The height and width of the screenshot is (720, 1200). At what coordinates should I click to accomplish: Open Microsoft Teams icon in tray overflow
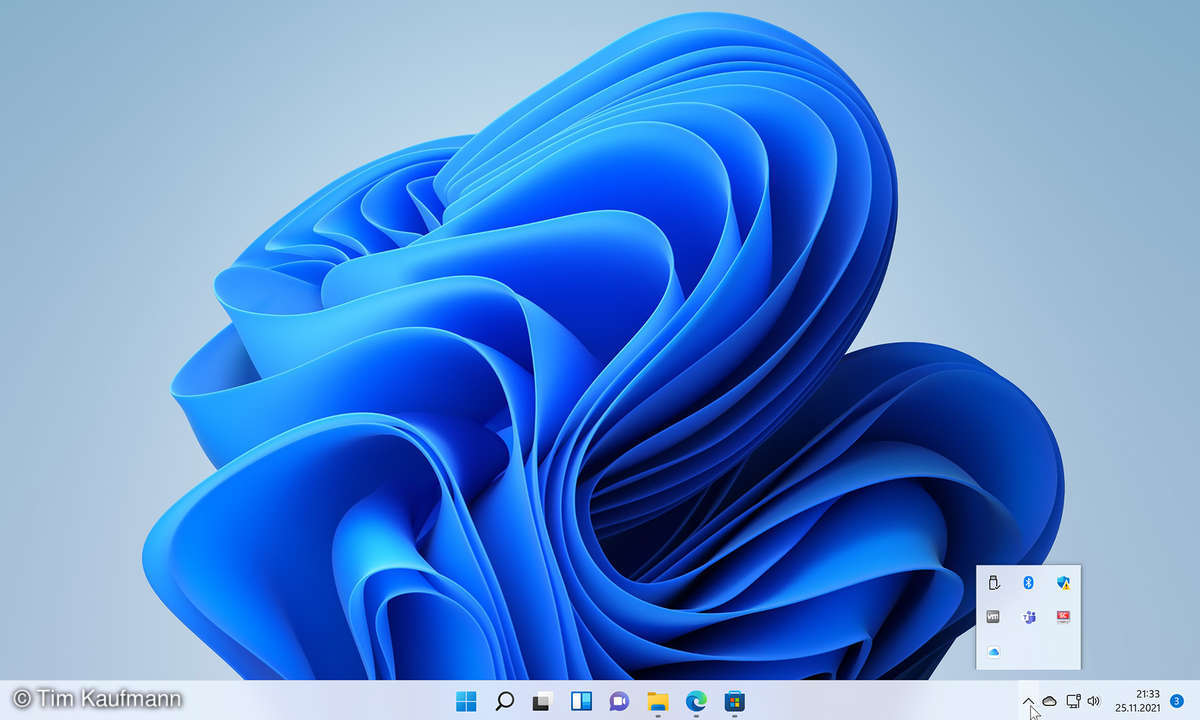[1027, 616]
